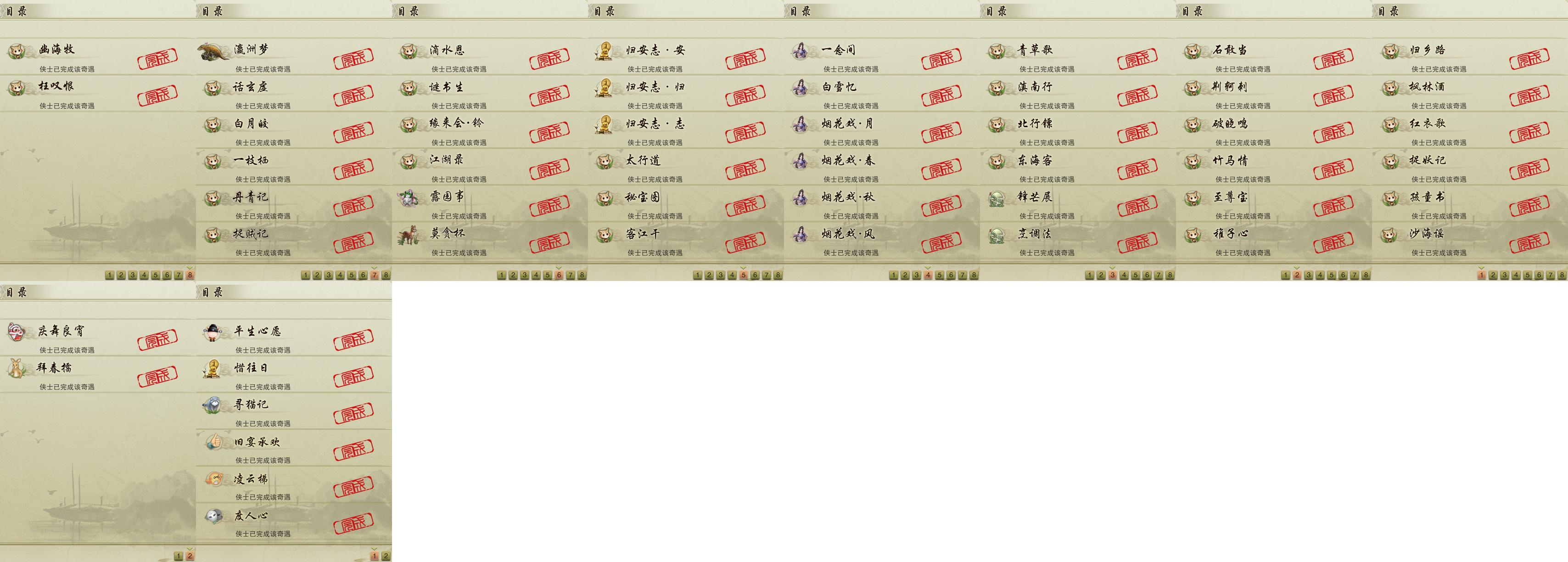
Task: Click the horse icon next to 莫贪杯
Action: point(409,235)
